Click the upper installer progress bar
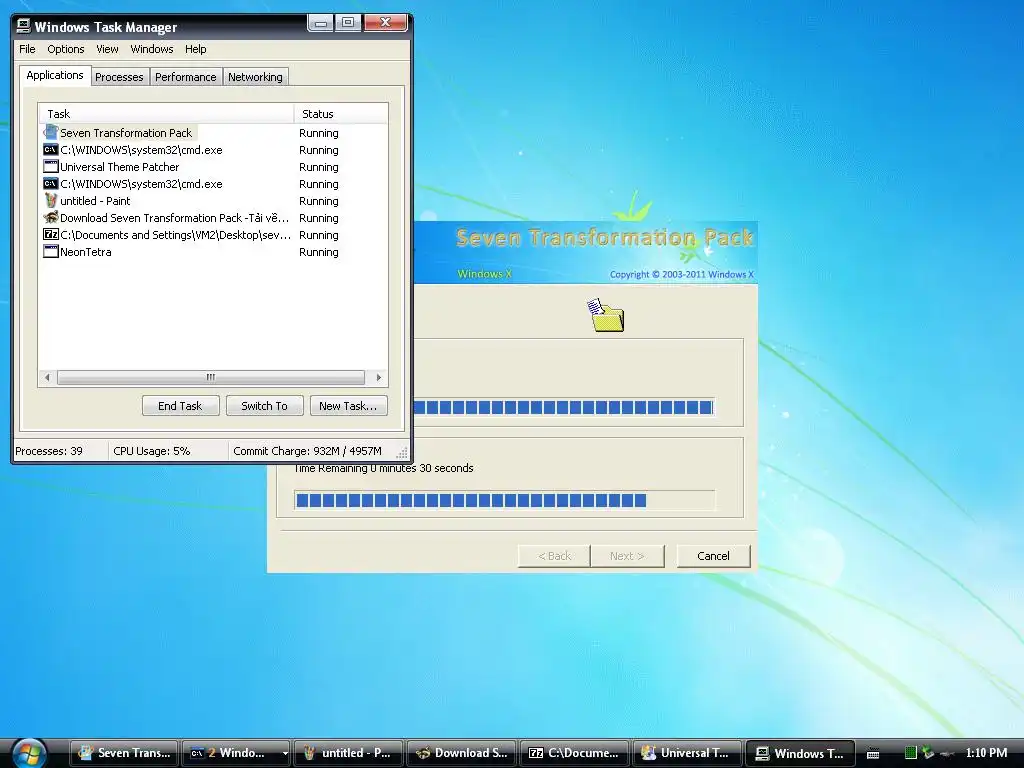The image size is (1024, 768). pos(564,408)
